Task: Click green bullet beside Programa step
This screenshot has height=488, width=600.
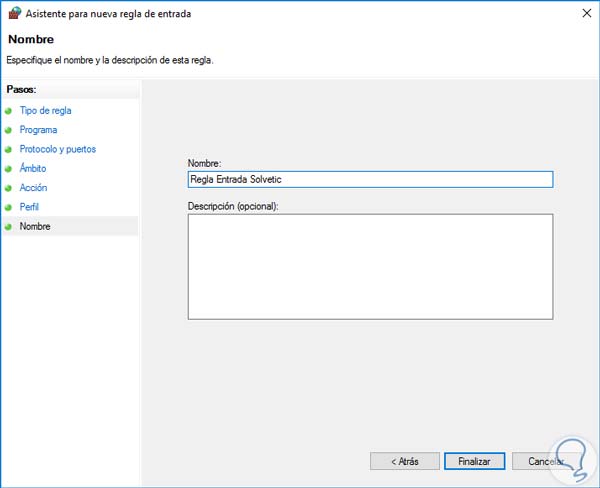Action: 8,130
